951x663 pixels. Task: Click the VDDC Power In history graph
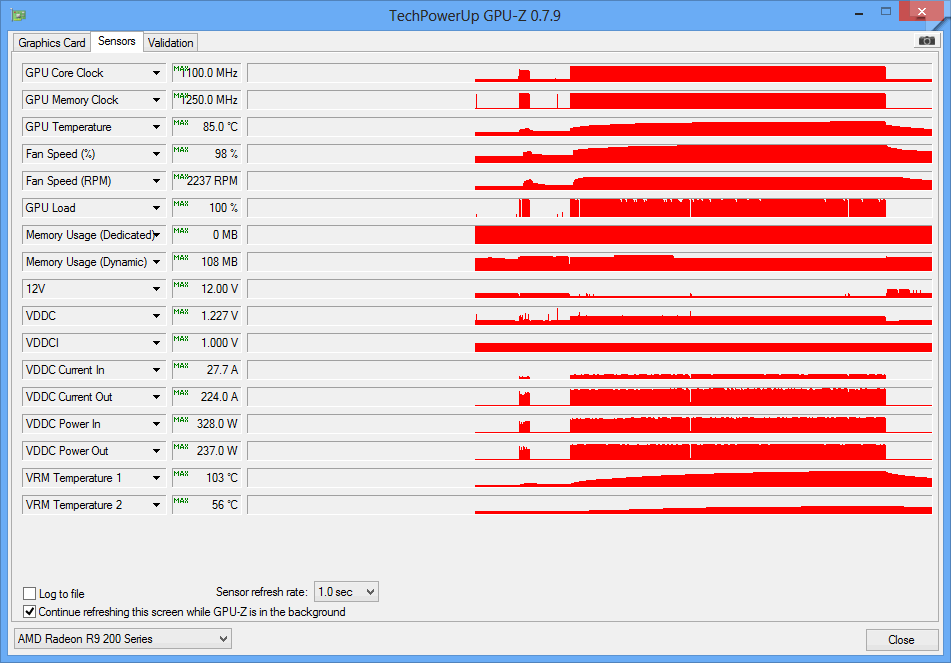tap(590, 423)
